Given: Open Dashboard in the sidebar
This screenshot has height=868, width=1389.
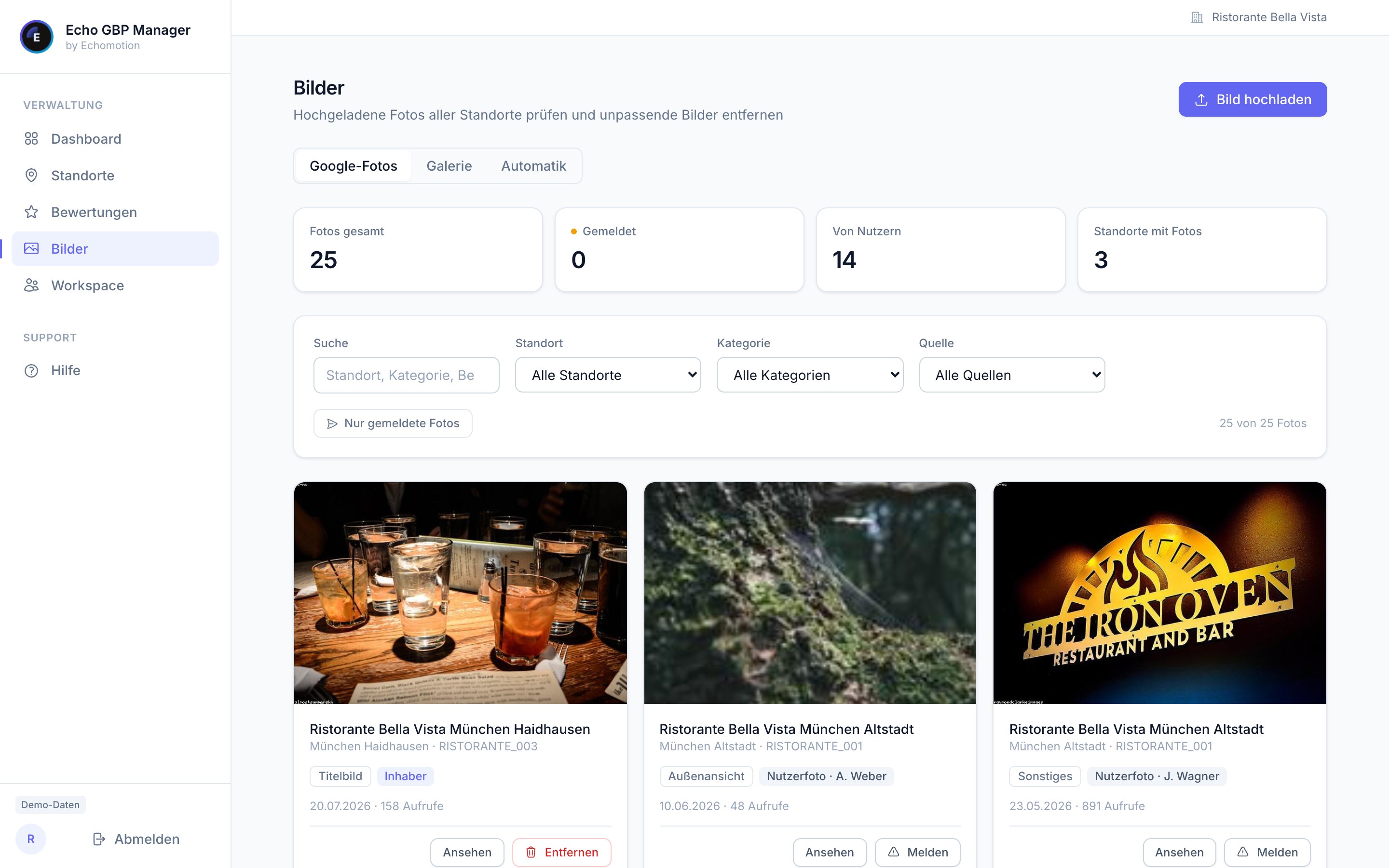Looking at the screenshot, I should pyautogui.click(x=115, y=139).
